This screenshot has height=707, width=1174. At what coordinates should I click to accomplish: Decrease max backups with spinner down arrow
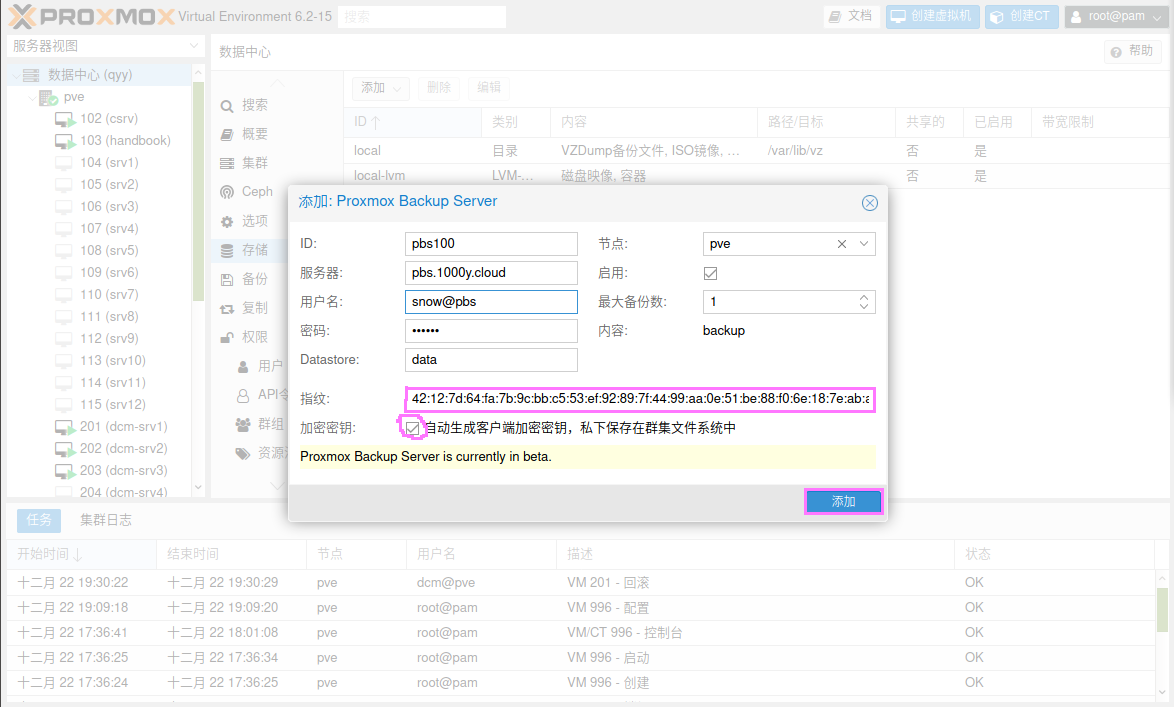point(864,307)
